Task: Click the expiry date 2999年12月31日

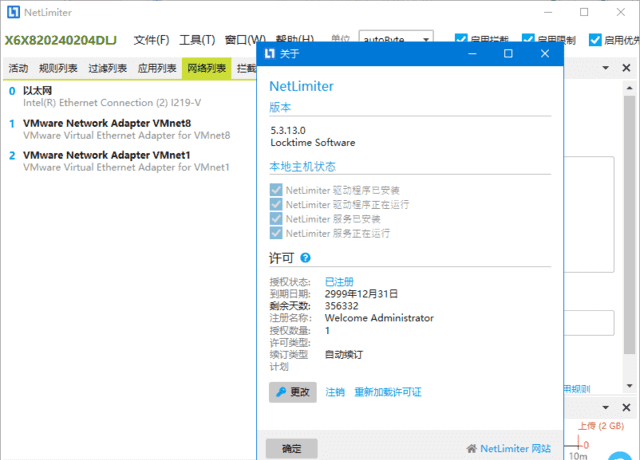Action: pyautogui.click(x=361, y=294)
